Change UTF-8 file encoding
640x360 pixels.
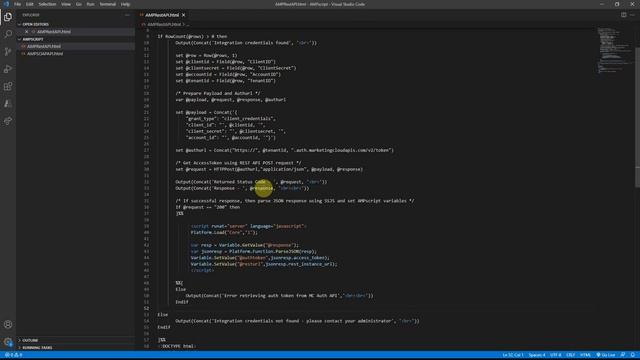[x=556, y=355]
